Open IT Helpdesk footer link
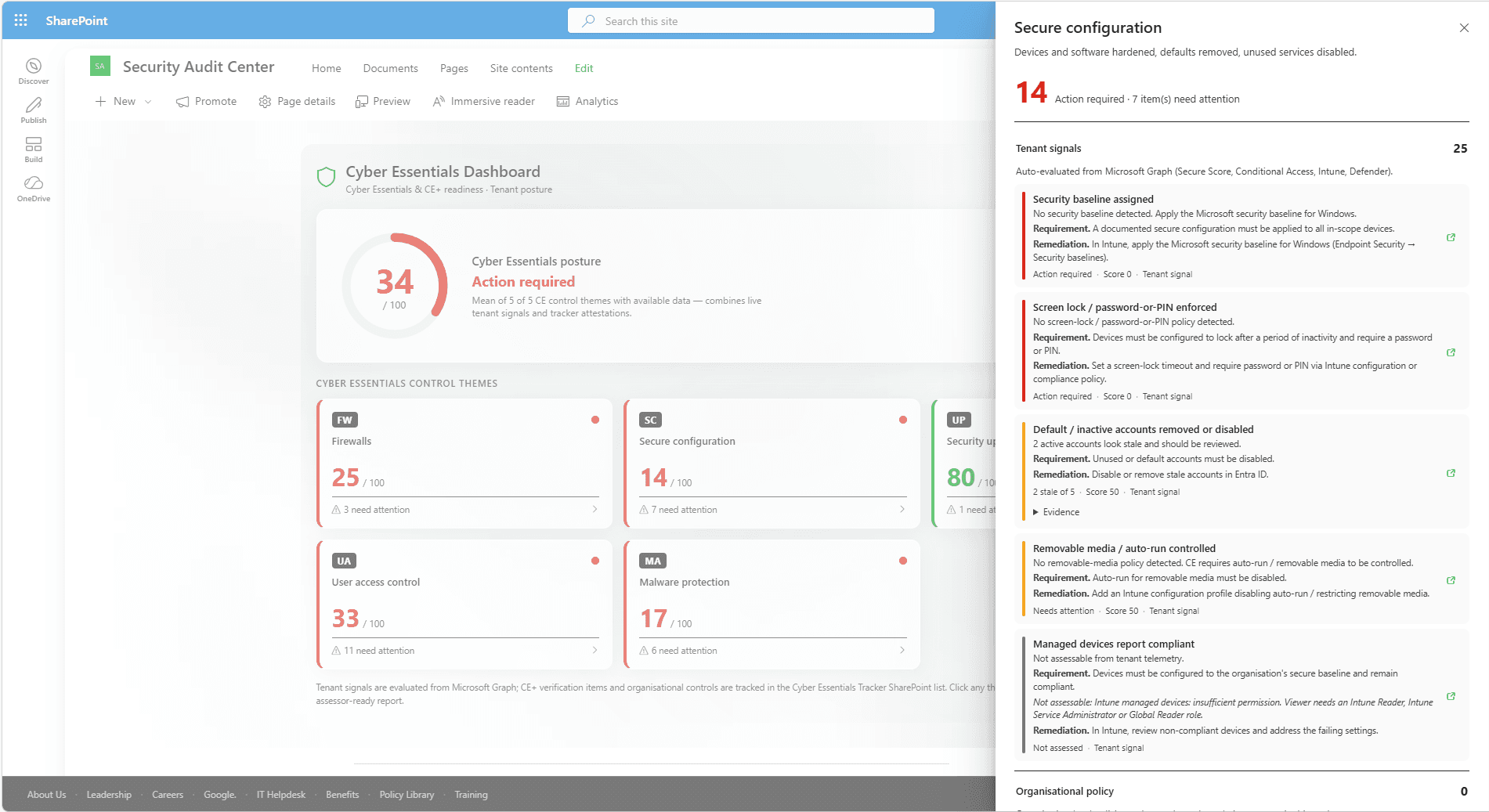This screenshot has height=812, width=1489. [x=281, y=794]
